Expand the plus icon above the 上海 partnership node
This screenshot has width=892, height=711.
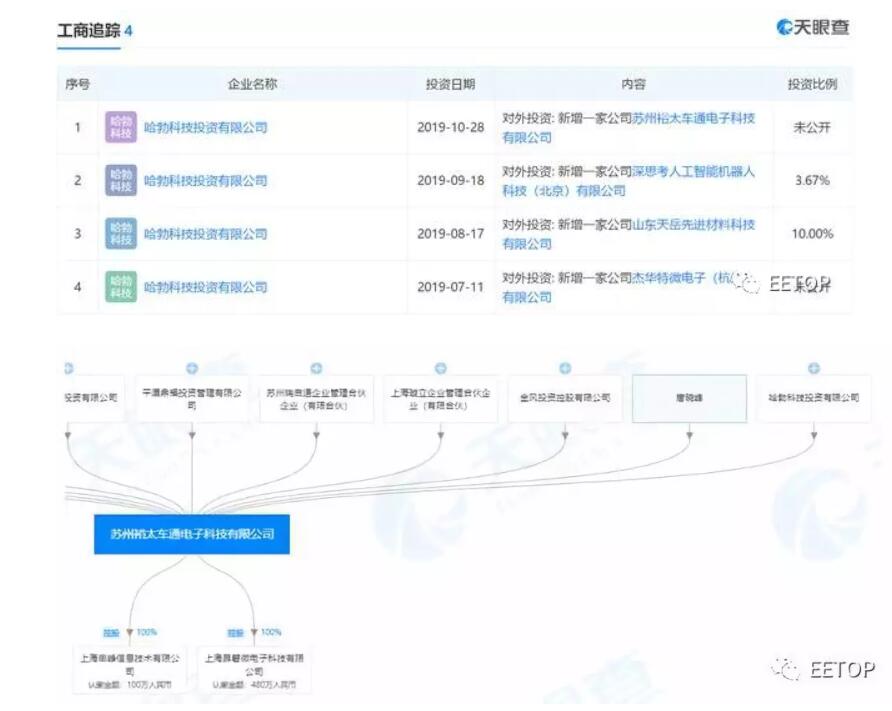[x=441, y=369]
